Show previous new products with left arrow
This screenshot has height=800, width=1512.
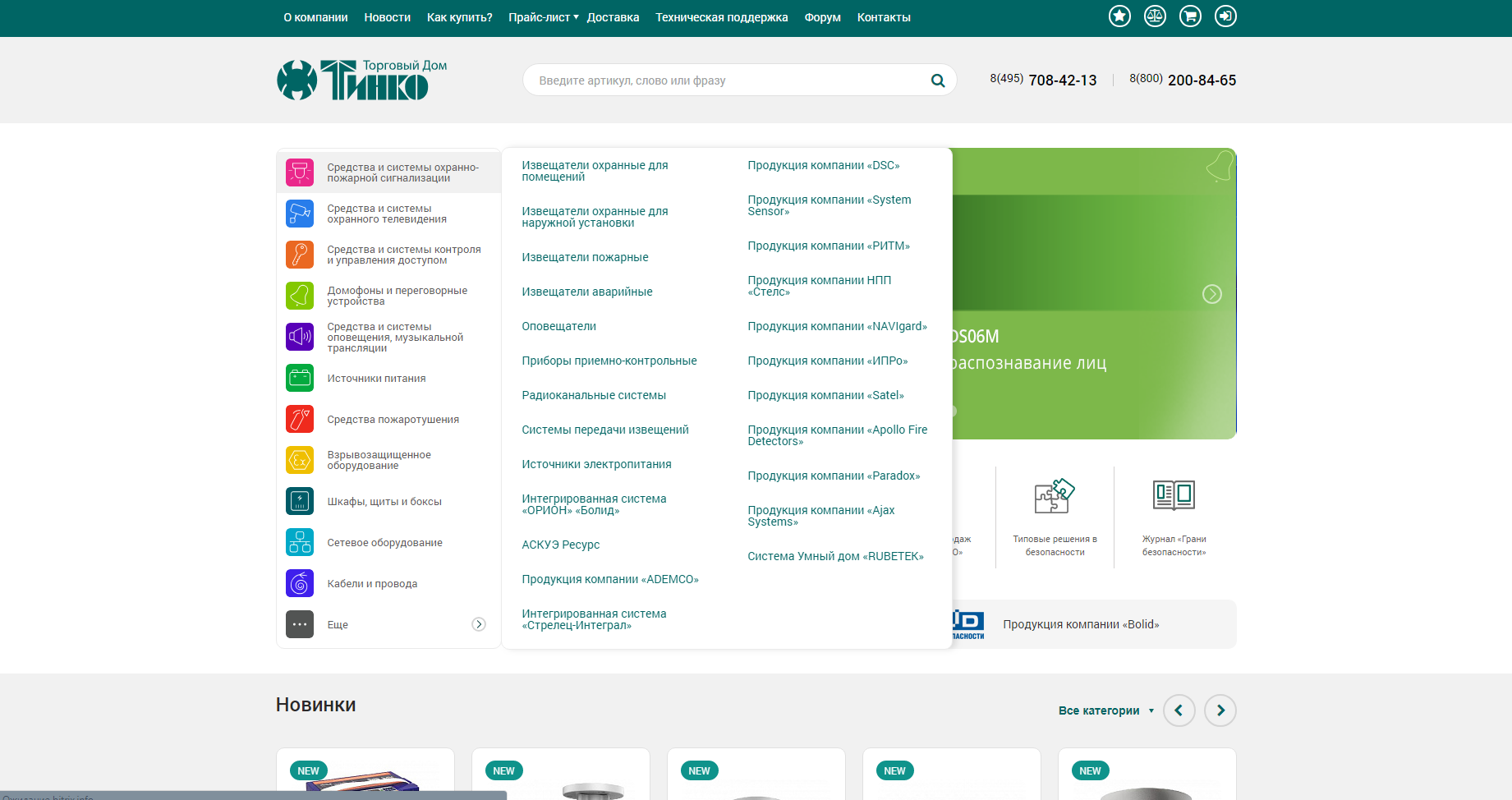pos(1179,710)
